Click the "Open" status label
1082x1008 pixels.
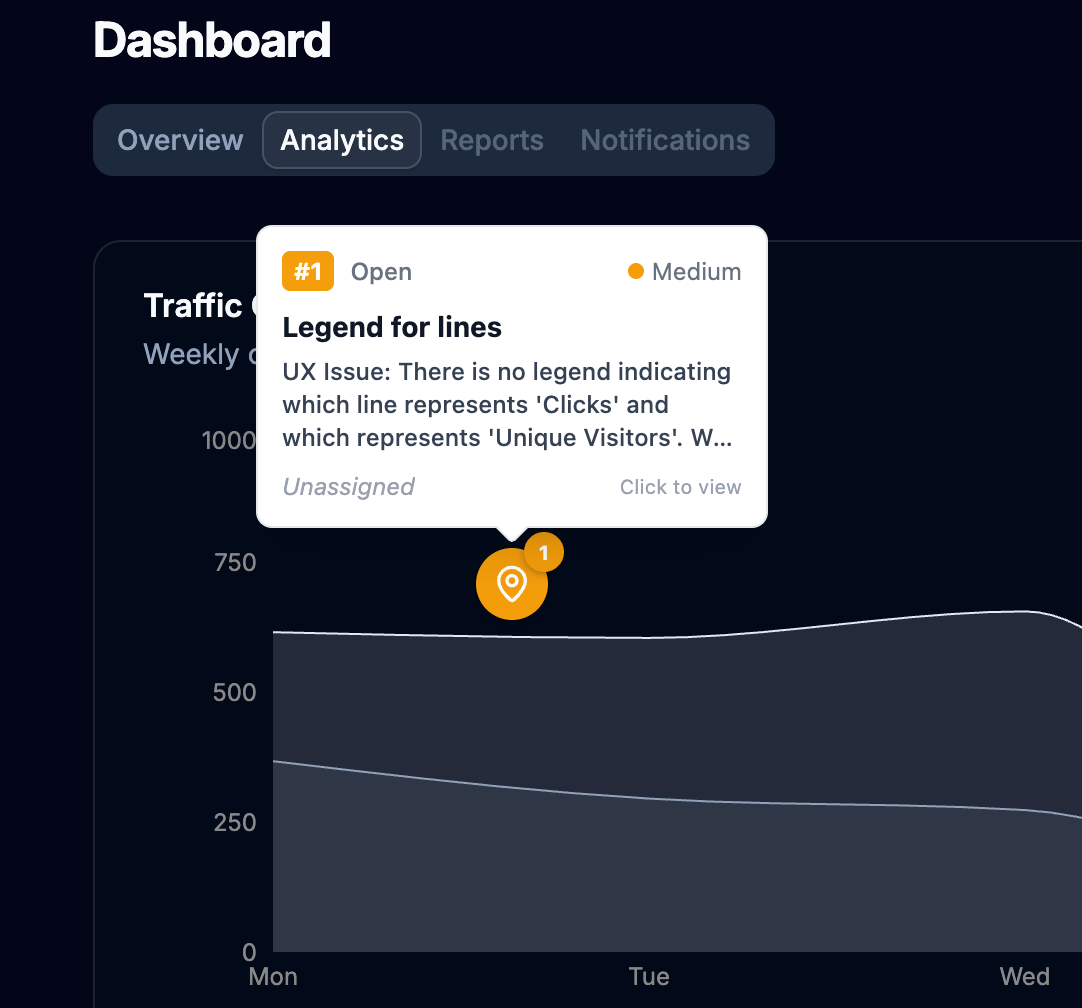[381, 271]
